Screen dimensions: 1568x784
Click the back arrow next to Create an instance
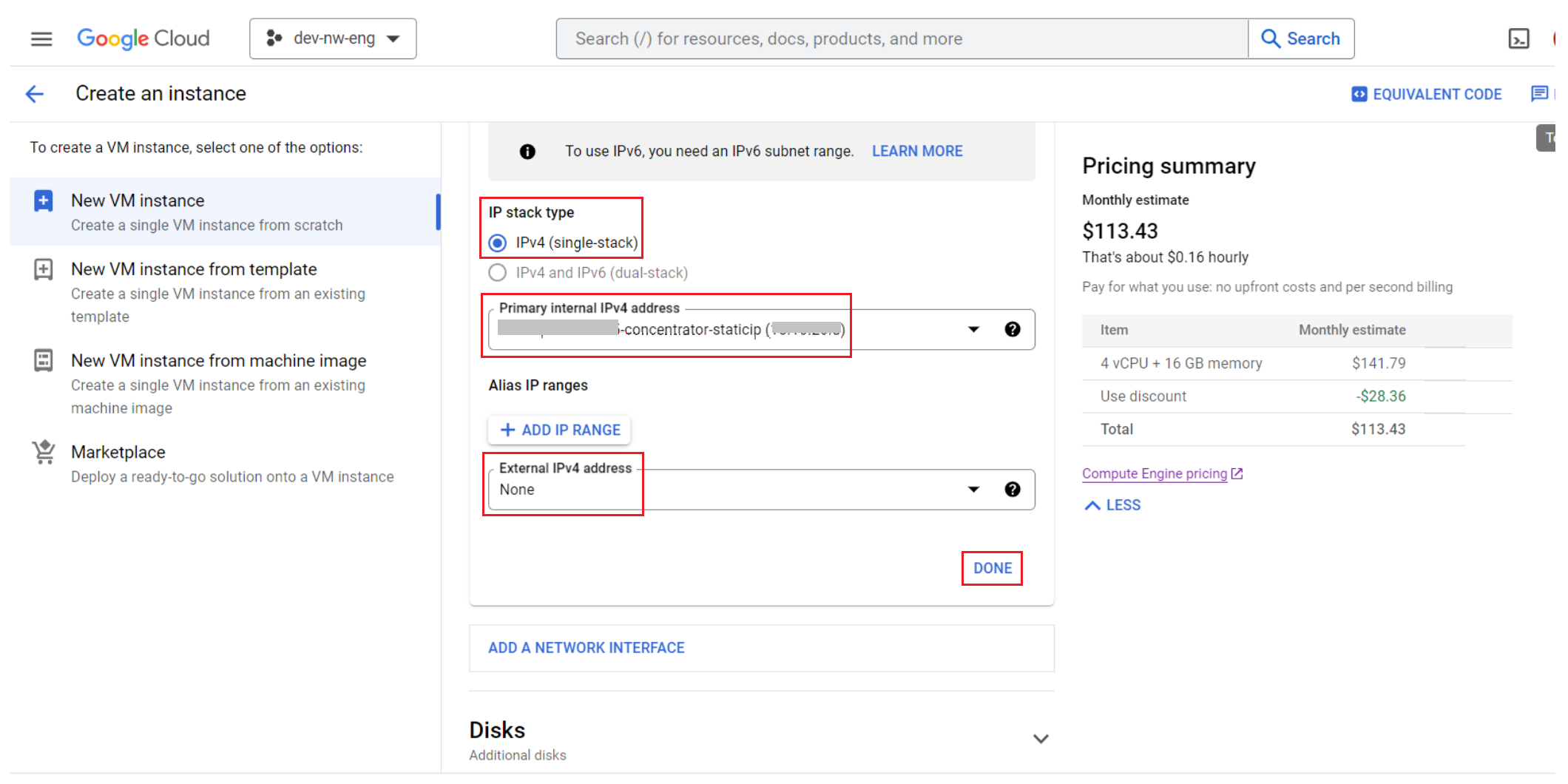click(x=35, y=94)
